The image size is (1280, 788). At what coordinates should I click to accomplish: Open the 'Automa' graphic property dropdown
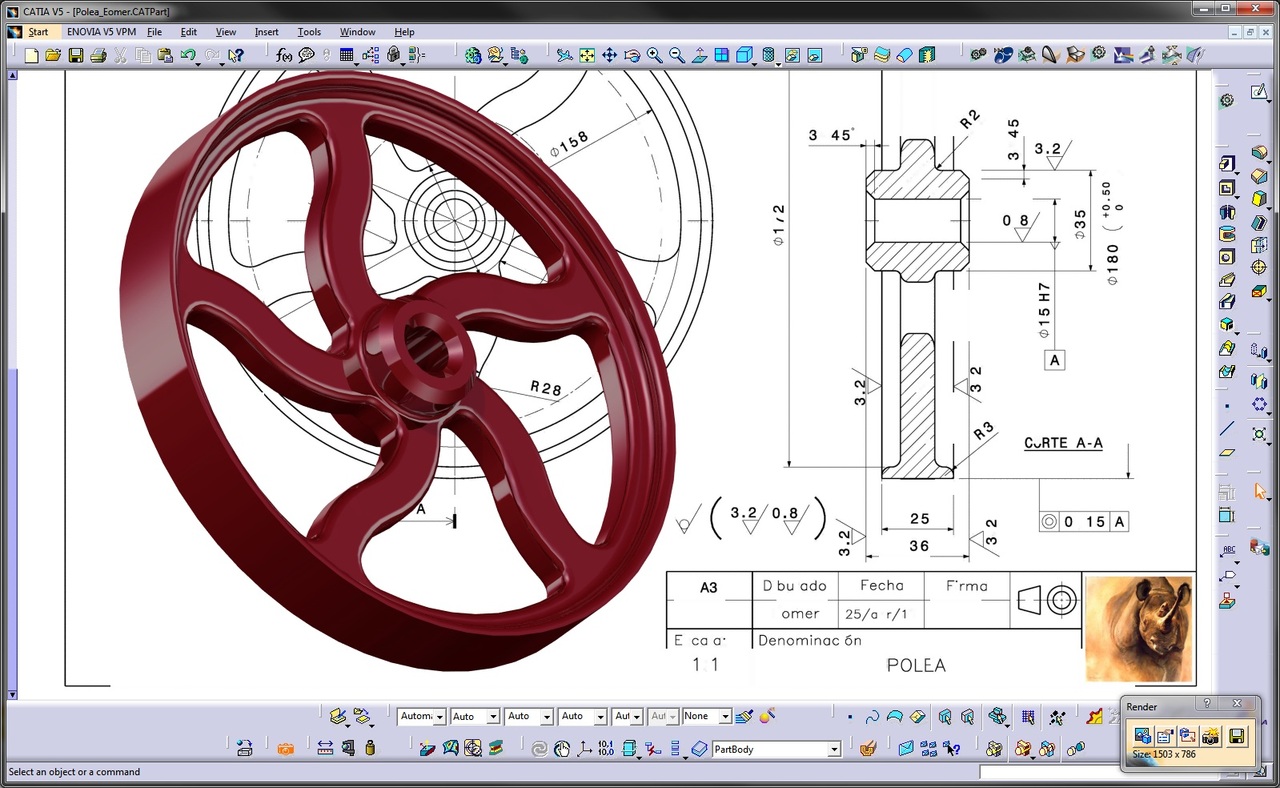[x=421, y=716]
